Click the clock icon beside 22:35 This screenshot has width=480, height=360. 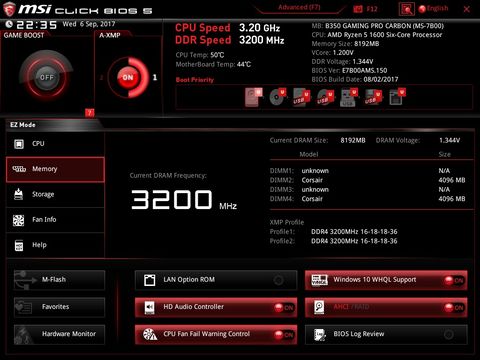[9, 24]
